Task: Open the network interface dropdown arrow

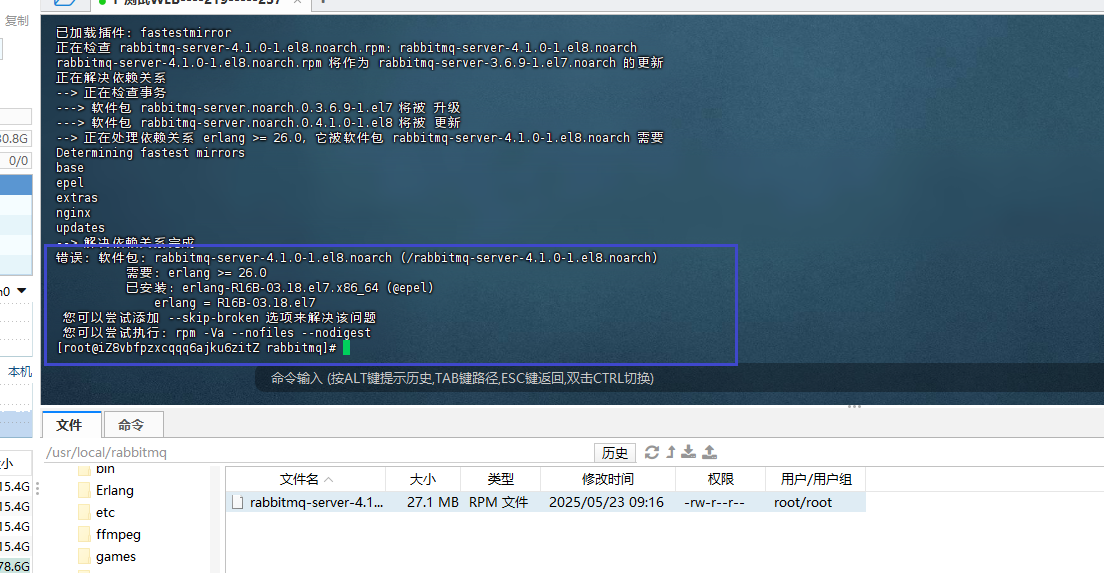Action: 22,291
